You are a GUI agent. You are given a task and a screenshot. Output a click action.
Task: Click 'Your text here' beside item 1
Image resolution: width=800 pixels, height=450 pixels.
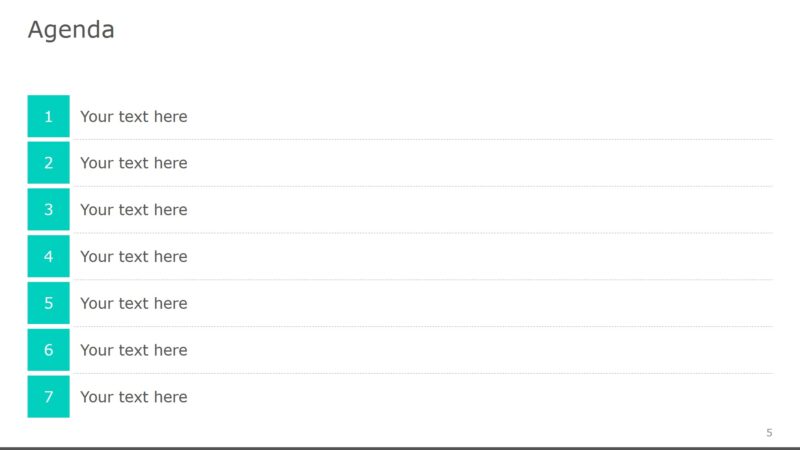(134, 116)
